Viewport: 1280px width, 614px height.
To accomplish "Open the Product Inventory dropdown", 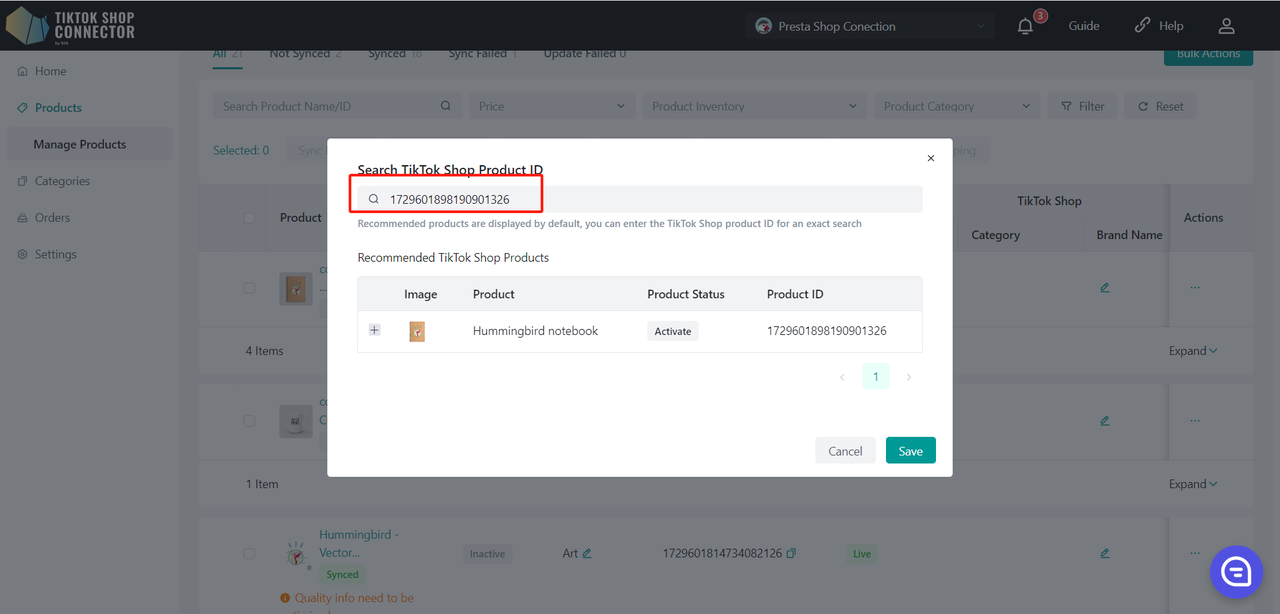I will 754,106.
